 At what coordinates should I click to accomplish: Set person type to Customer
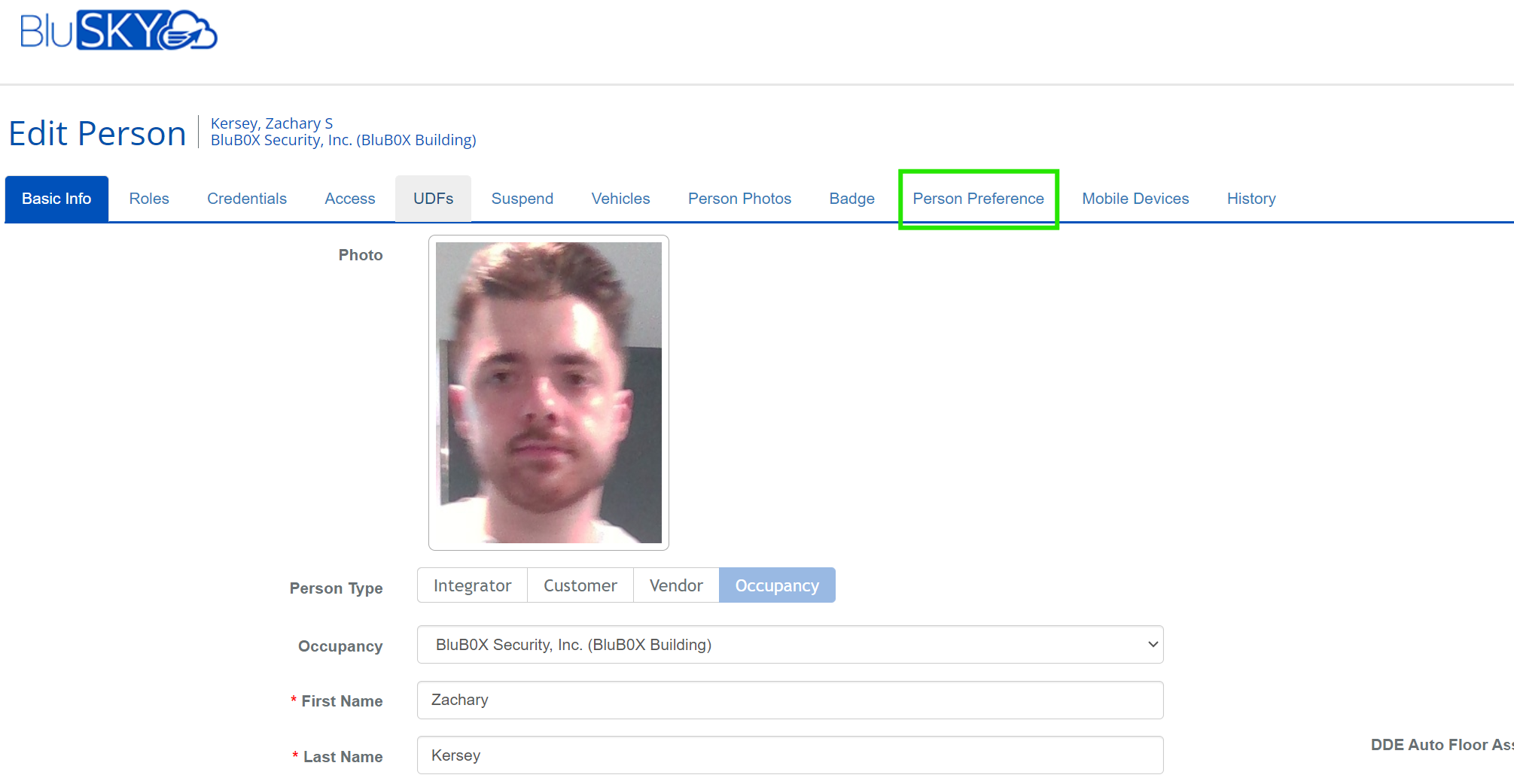click(x=580, y=585)
